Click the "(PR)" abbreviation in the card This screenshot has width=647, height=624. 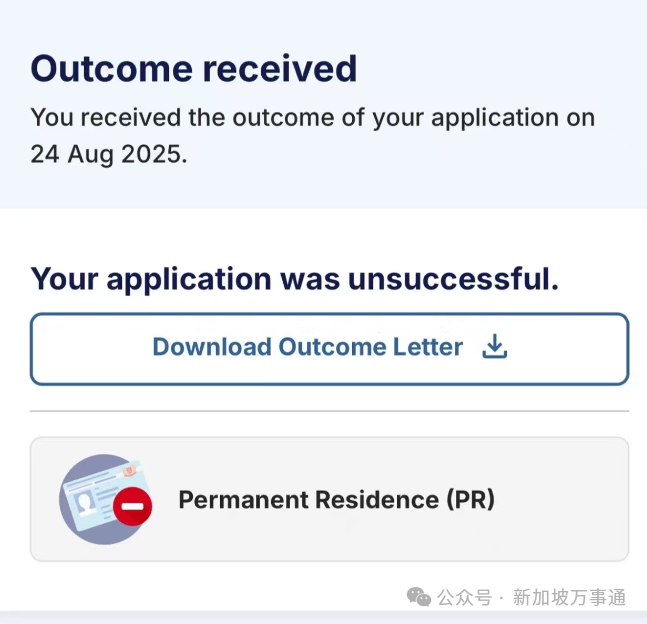pyautogui.click(x=470, y=499)
